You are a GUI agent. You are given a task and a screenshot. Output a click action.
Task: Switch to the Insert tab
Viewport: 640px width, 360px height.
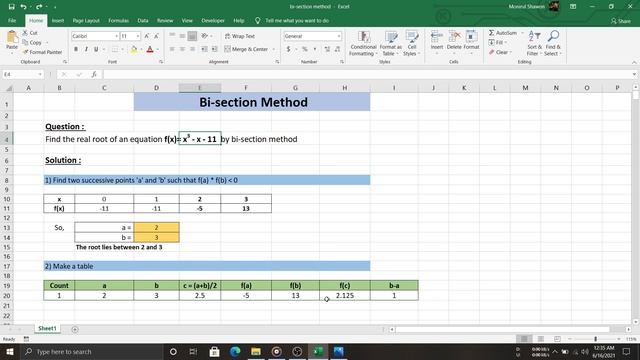(x=58, y=20)
